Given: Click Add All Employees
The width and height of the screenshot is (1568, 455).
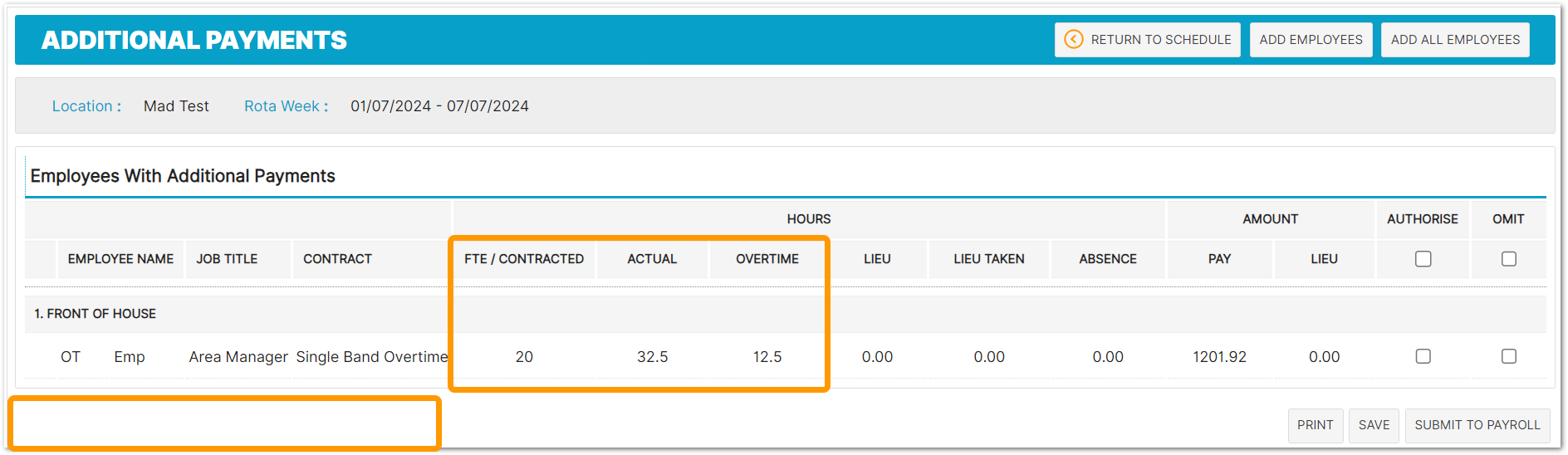Looking at the screenshot, I should click(x=1454, y=40).
